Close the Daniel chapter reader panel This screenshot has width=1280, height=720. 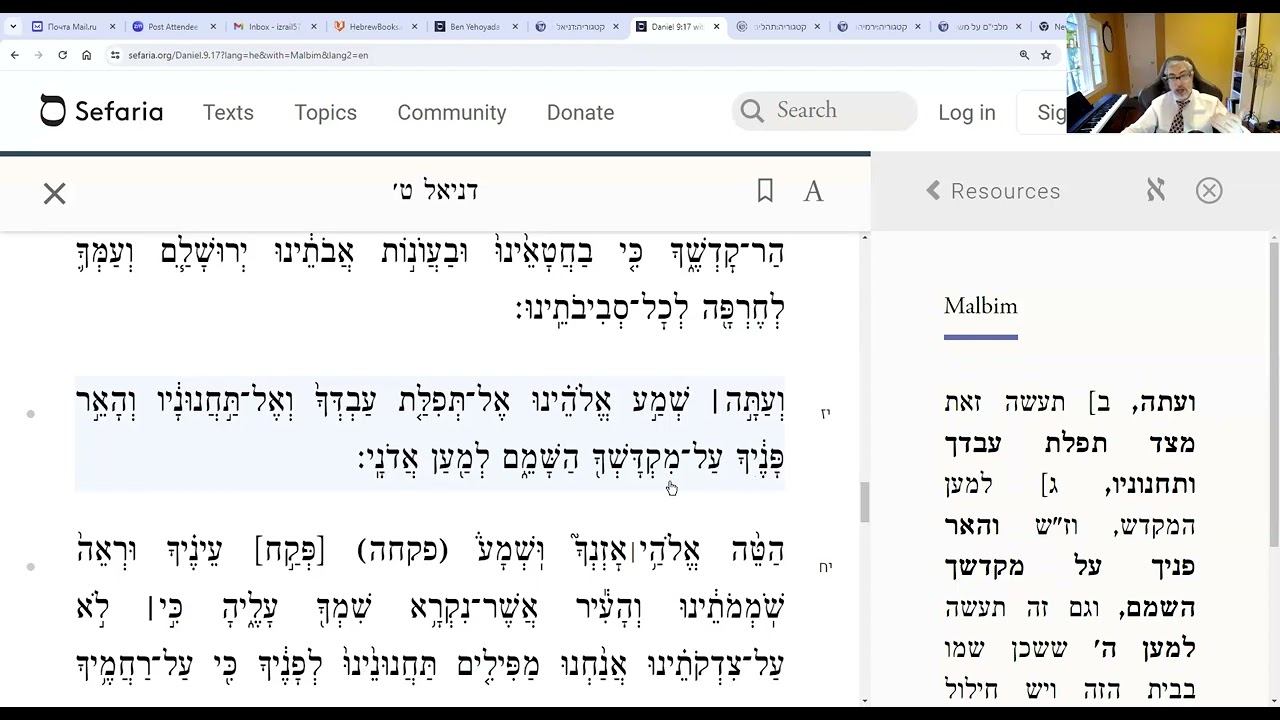tap(54, 193)
